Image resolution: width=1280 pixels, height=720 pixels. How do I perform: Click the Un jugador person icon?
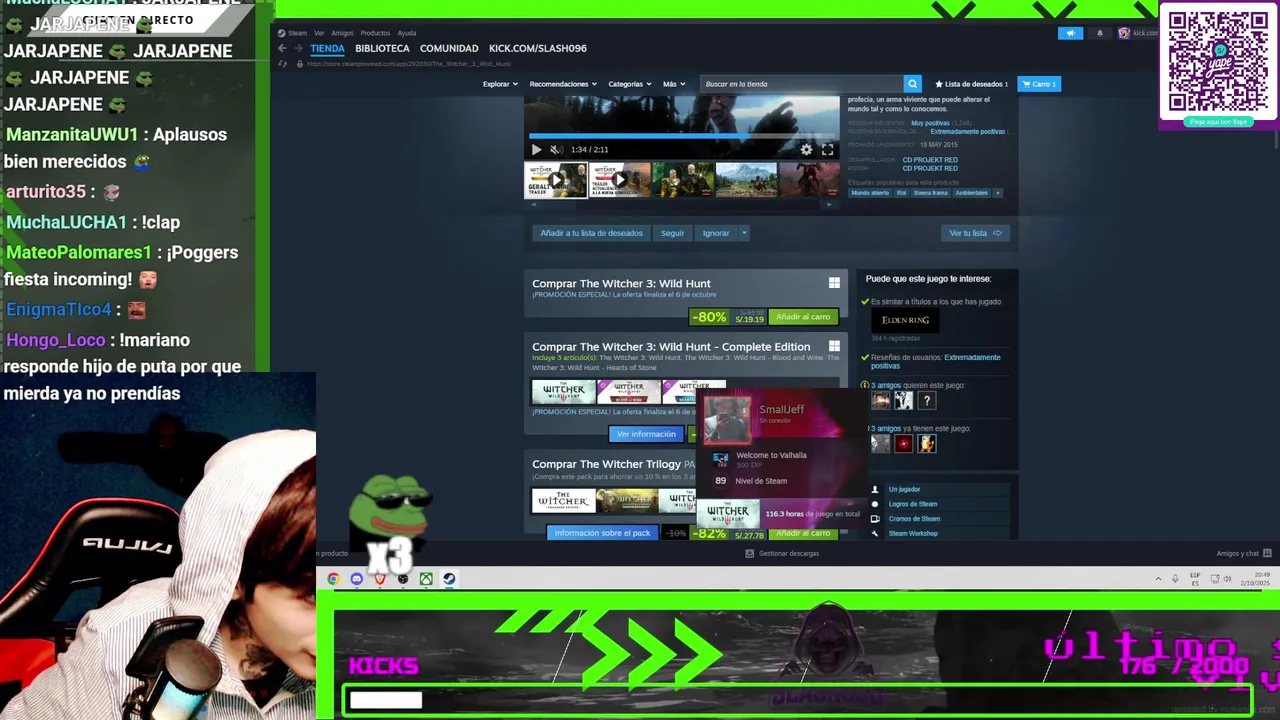coord(875,489)
